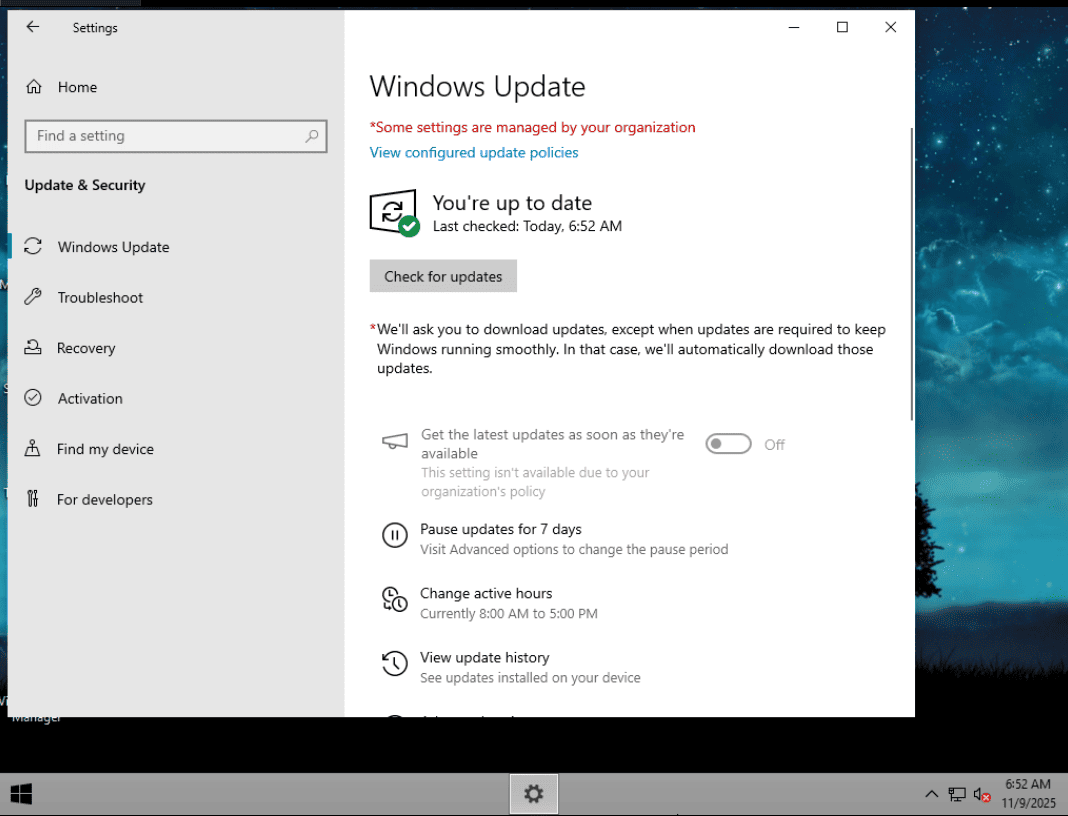Click the Home icon in sidebar

point(34,87)
